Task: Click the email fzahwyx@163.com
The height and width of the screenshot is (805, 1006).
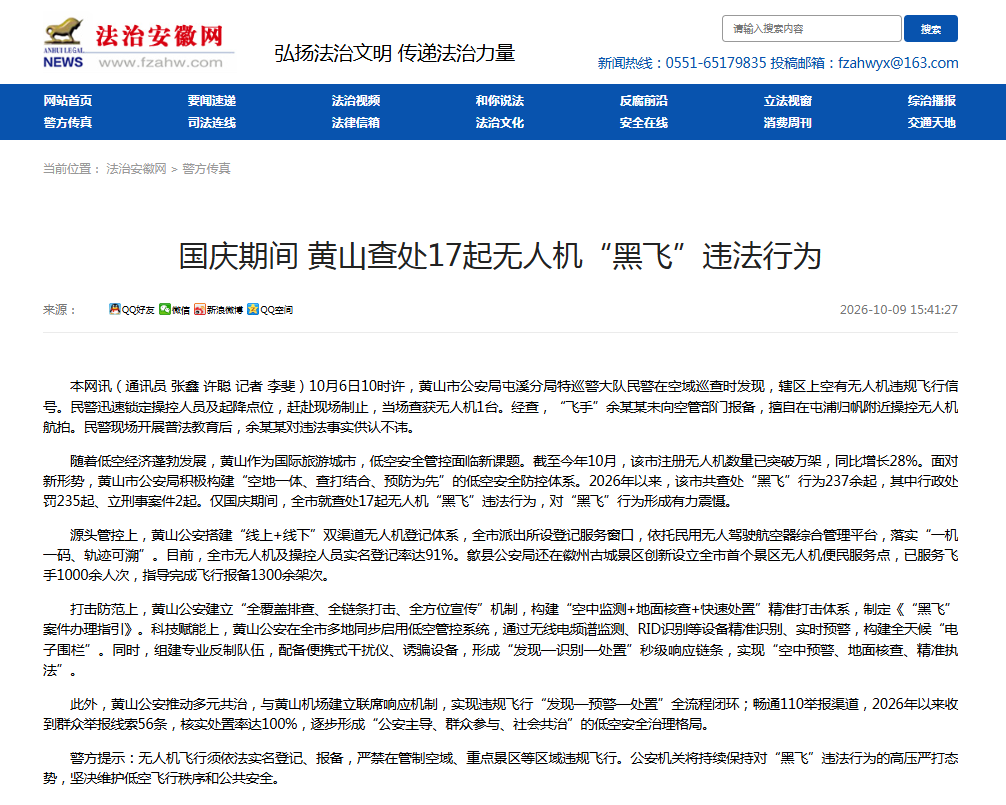Action: tap(898, 63)
